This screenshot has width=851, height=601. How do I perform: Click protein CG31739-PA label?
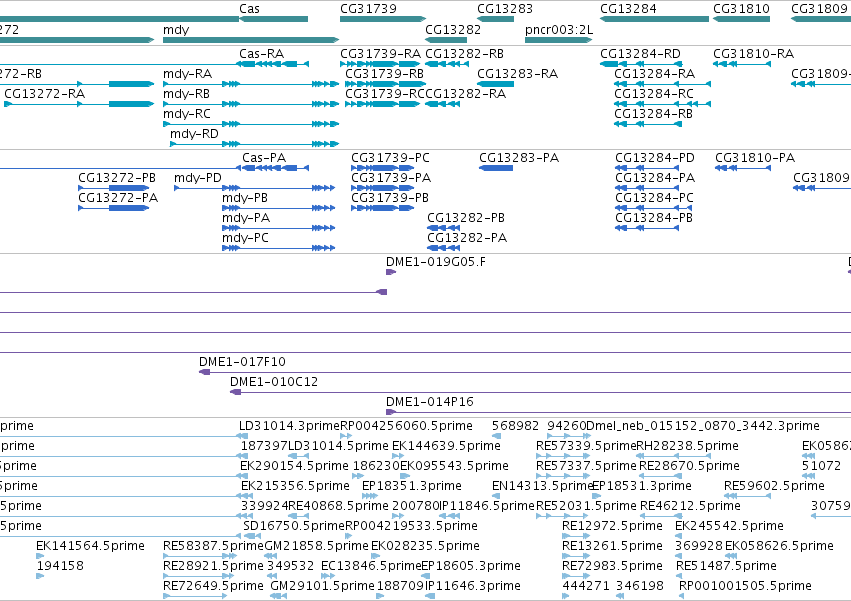pos(391,178)
